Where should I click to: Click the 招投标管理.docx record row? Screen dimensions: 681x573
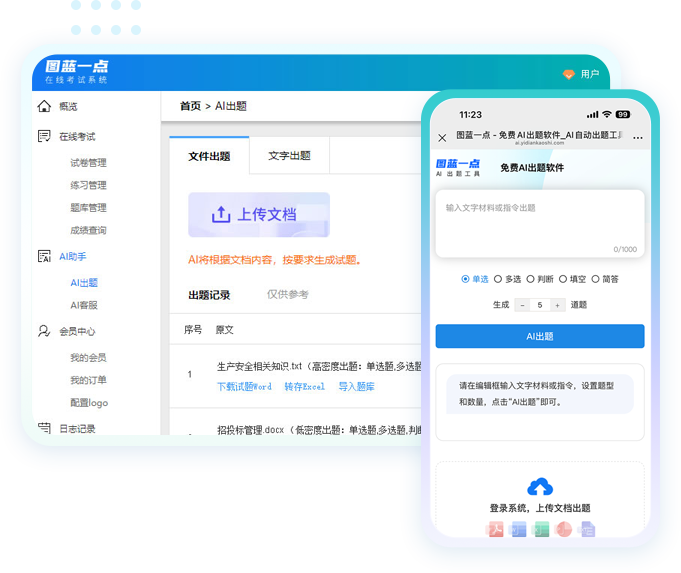click(x=295, y=422)
